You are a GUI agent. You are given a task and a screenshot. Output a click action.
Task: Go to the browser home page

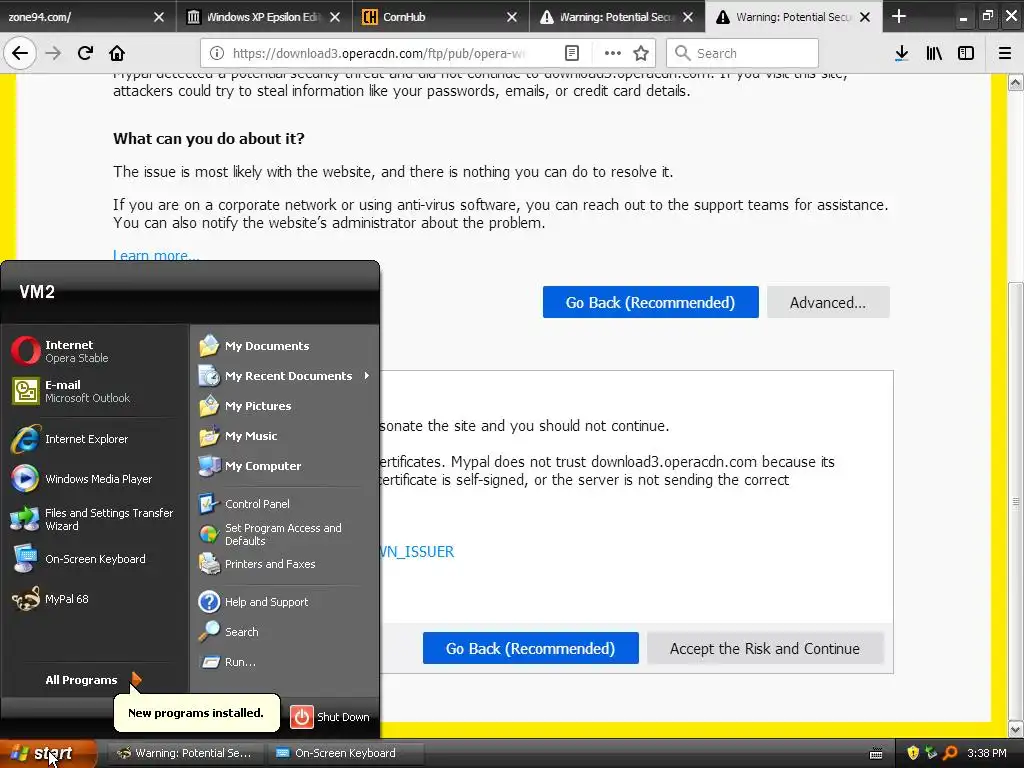coord(117,53)
